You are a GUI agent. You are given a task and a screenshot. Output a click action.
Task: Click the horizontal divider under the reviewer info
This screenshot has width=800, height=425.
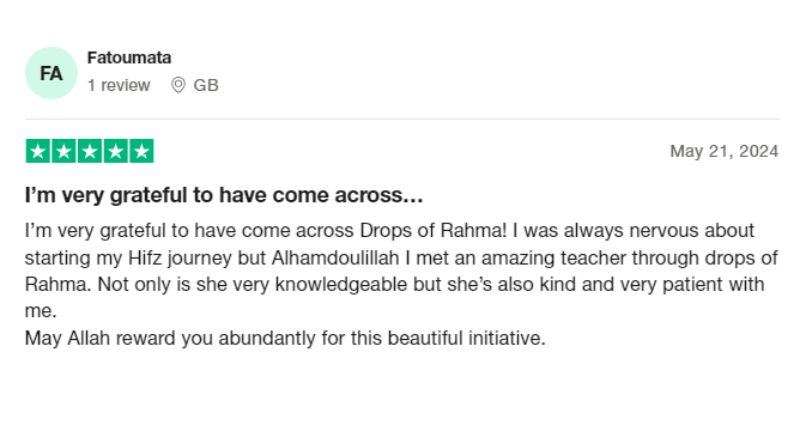tap(400, 120)
